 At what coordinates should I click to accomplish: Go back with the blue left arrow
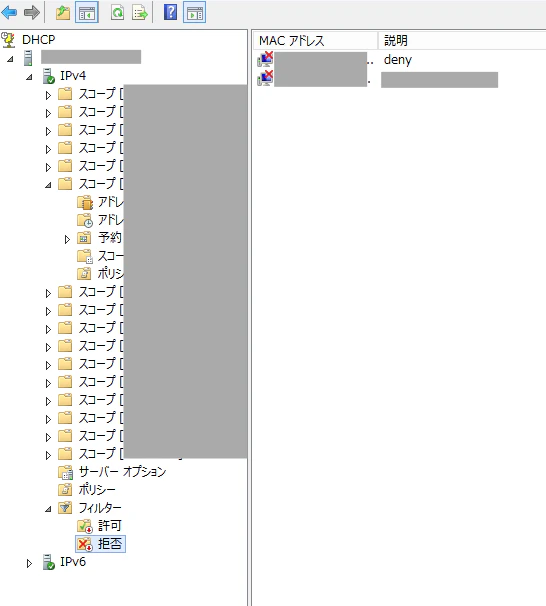tap(9, 12)
